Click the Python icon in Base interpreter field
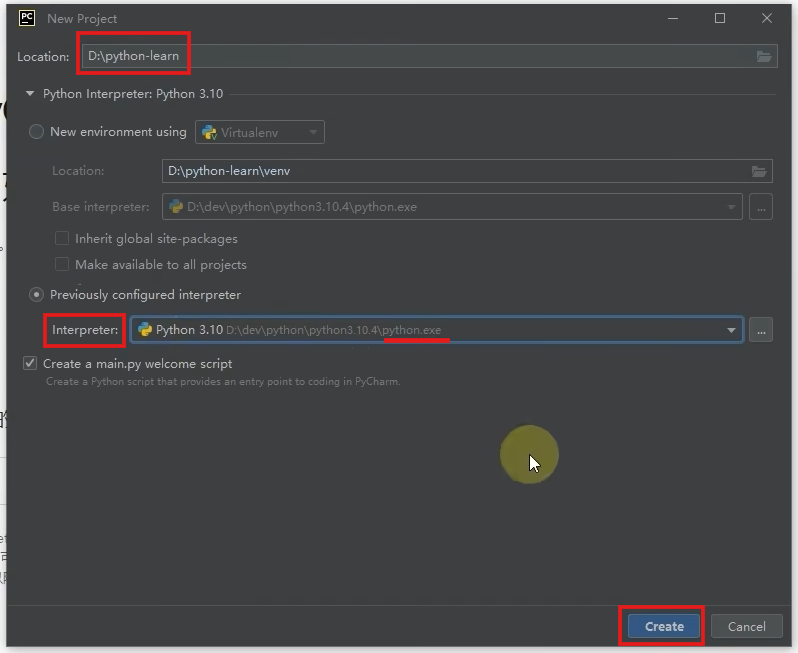798x653 pixels. [176, 207]
